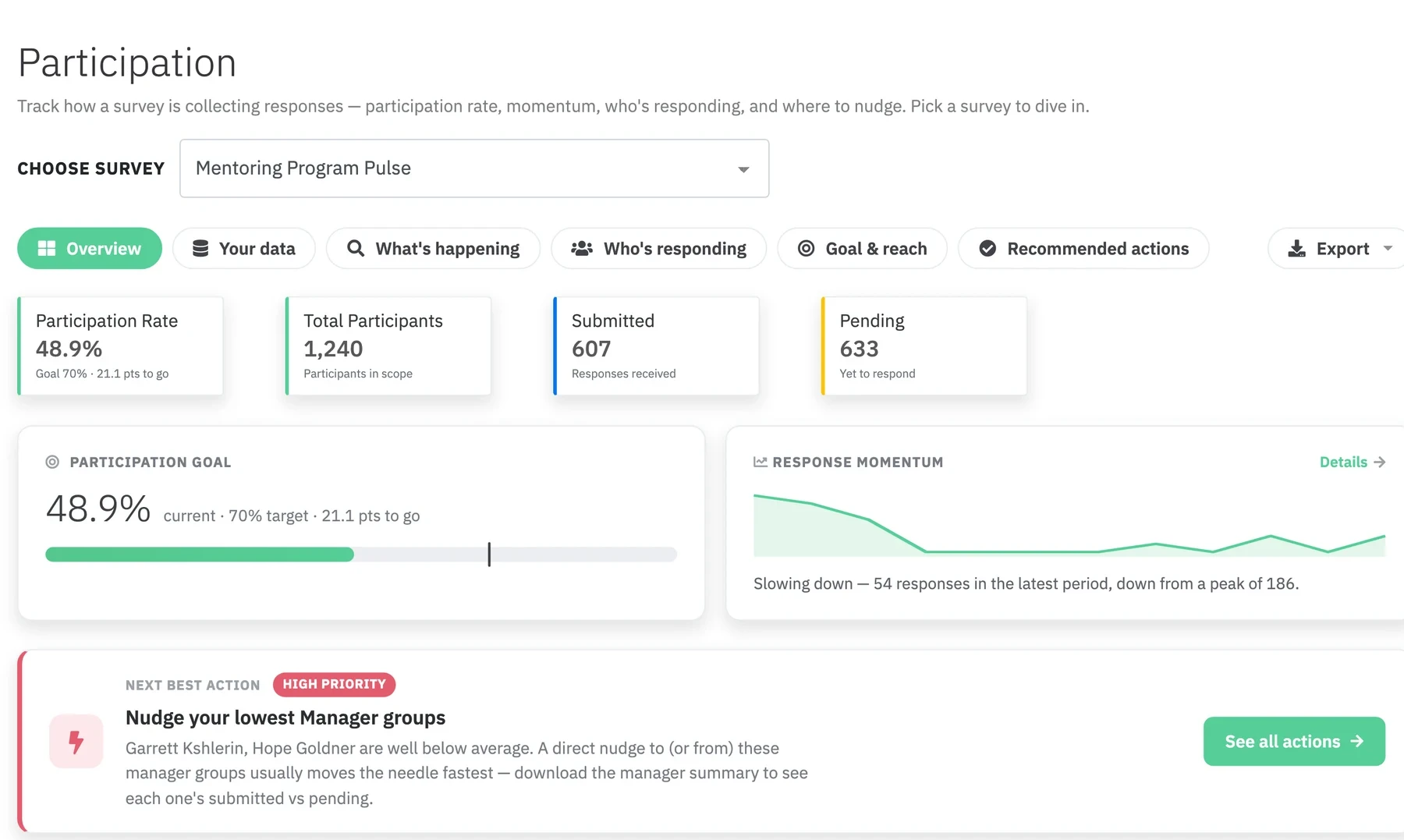Open Response Momentum Details link
The width and height of the screenshot is (1404, 840).
(x=1352, y=462)
